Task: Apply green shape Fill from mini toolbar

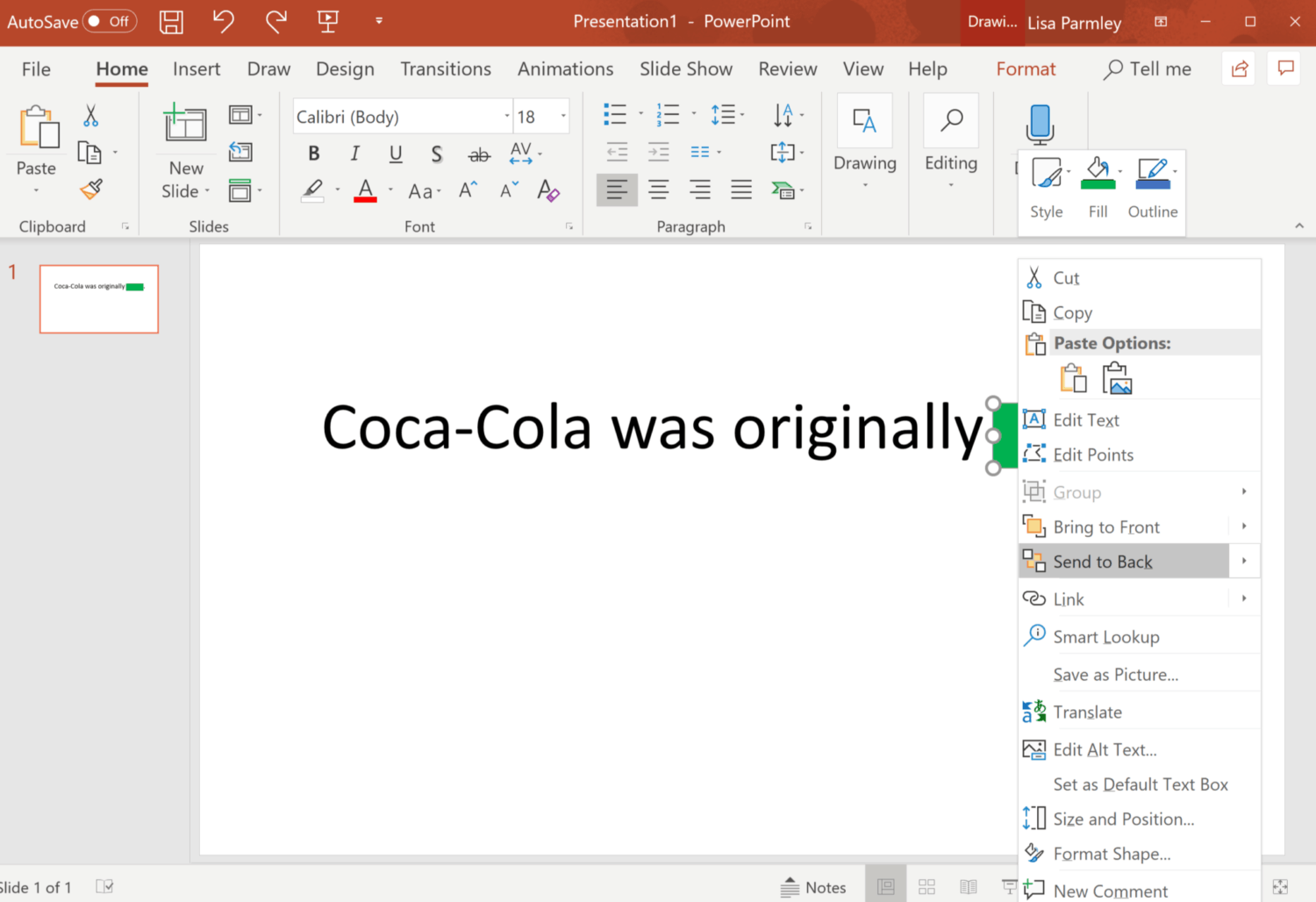Action: coord(1098,174)
